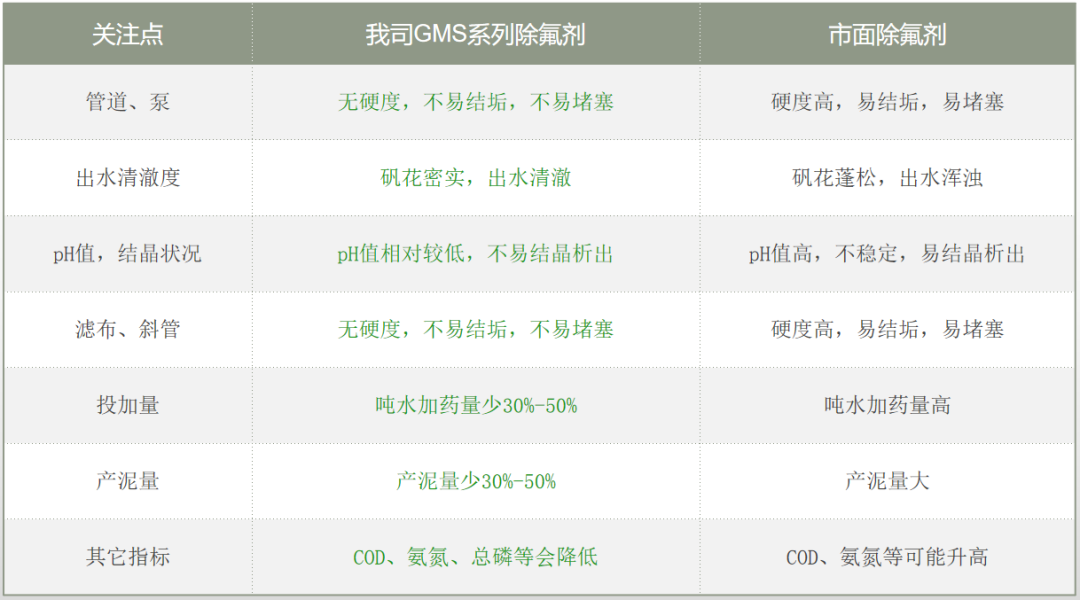Select the 矾花蓬松，出水浑浊 cell

pyautogui.click(x=887, y=178)
